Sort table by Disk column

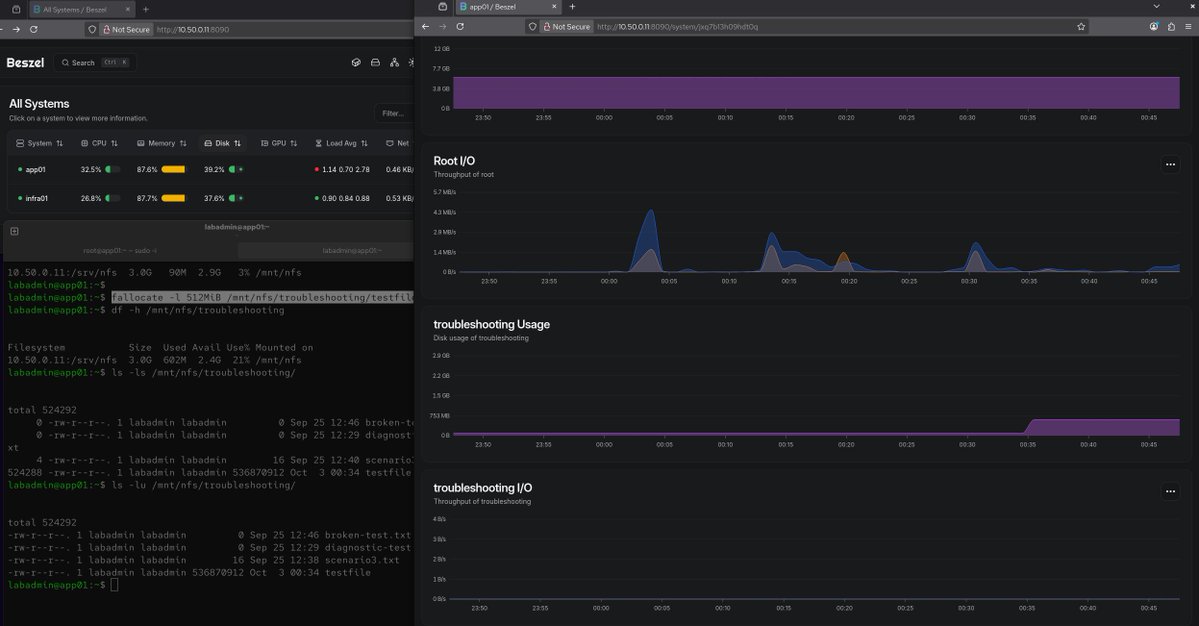click(x=223, y=143)
